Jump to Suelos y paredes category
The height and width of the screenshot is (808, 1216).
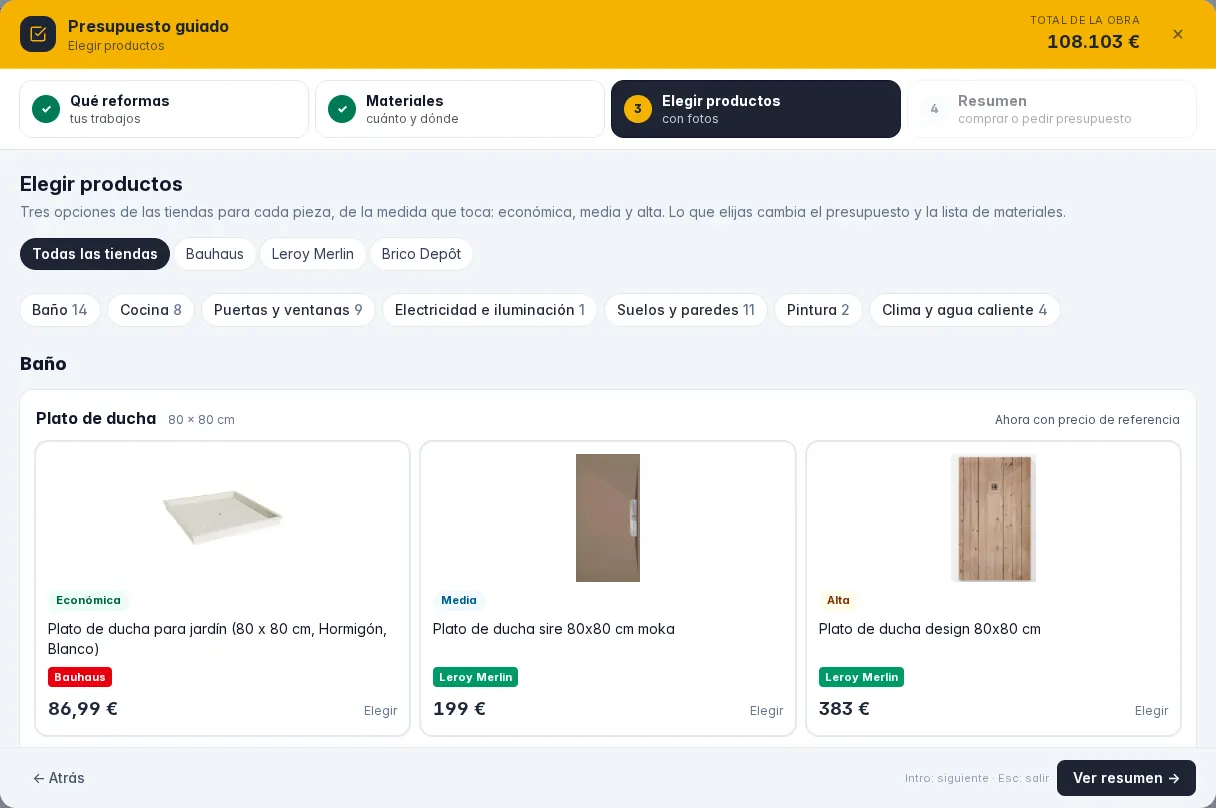point(686,310)
